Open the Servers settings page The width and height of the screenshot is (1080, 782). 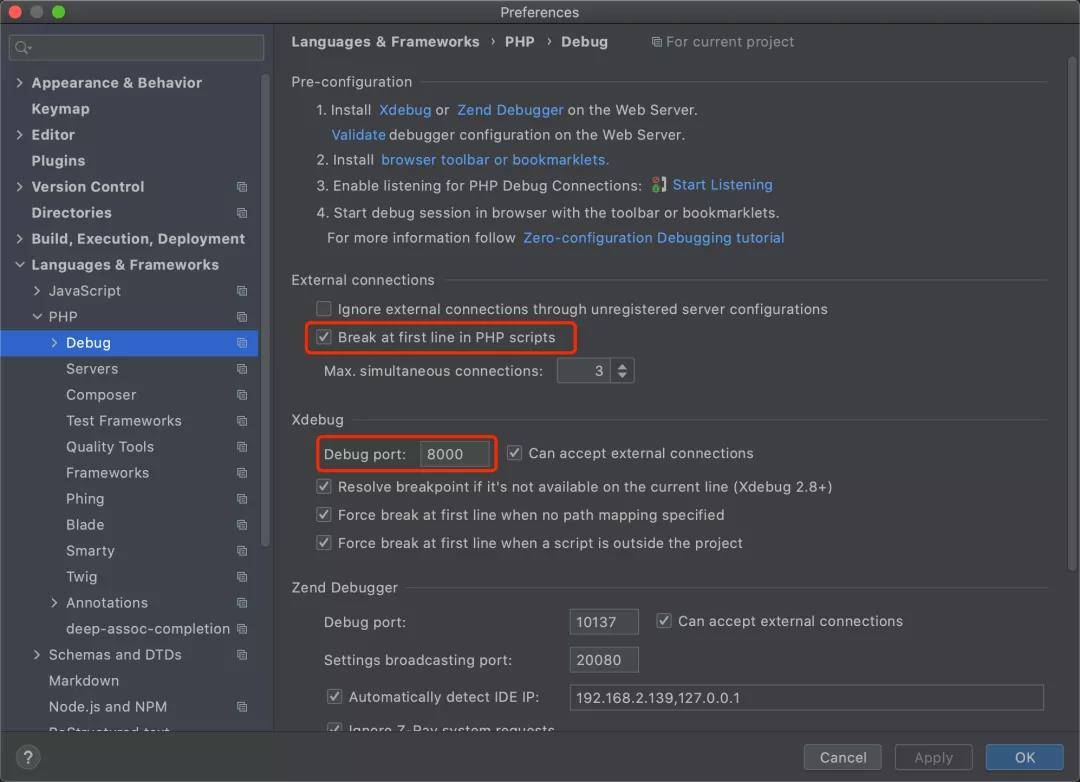[92, 369]
